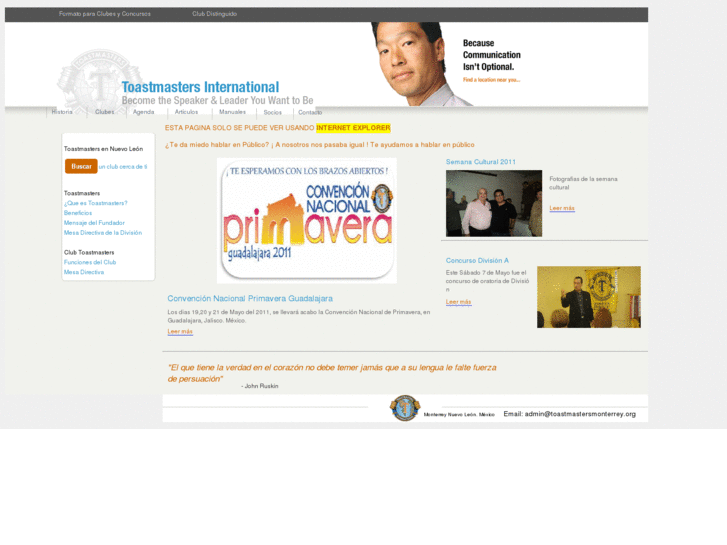
Task: Click the John Ruskin quote text
Action: [332, 373]
